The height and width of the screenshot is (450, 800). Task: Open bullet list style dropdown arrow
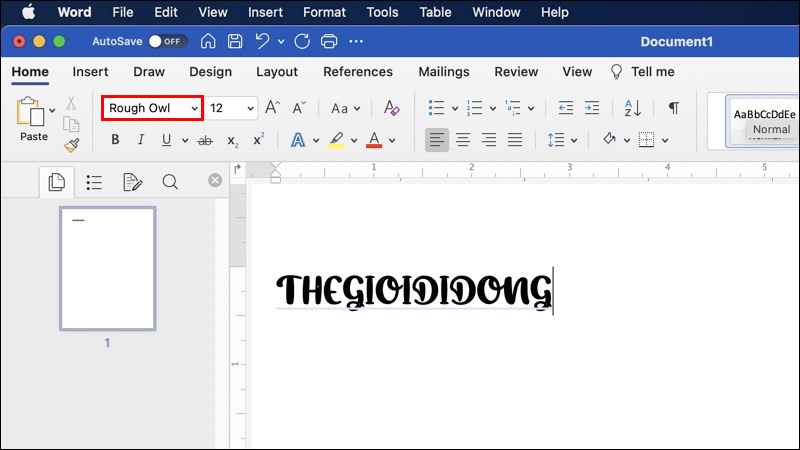click(x=455, y=109)
